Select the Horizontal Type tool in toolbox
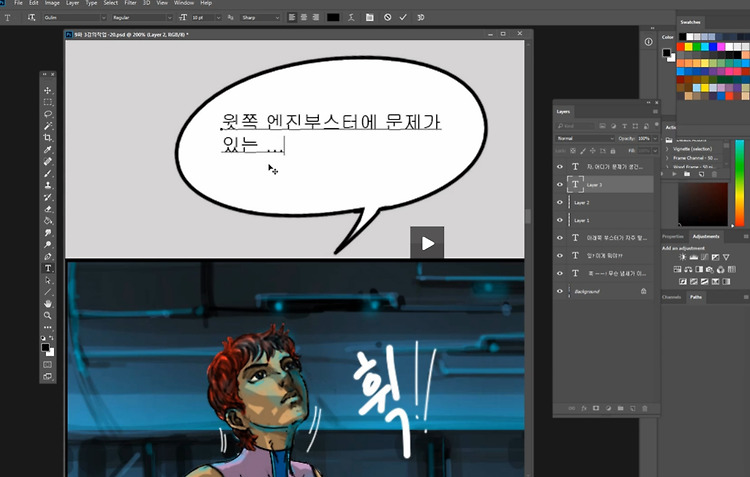 click(x=48, y=268)
